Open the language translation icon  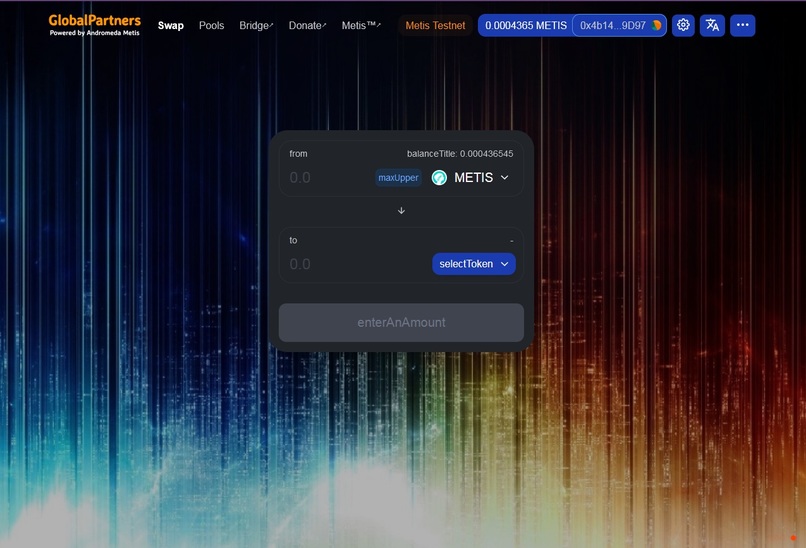[712, 25]
